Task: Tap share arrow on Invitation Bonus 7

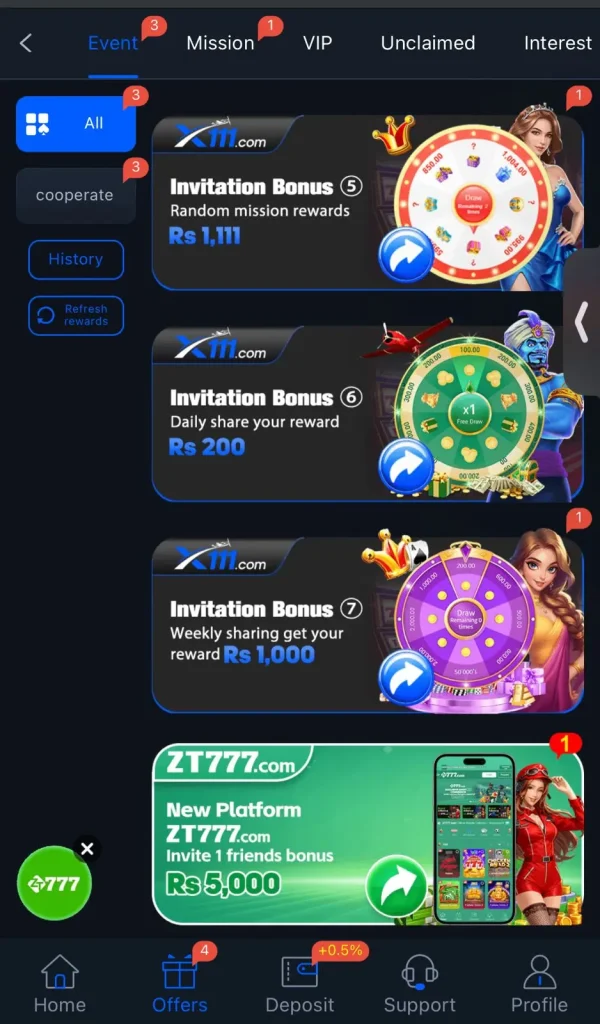Action: tap(405, 678)
